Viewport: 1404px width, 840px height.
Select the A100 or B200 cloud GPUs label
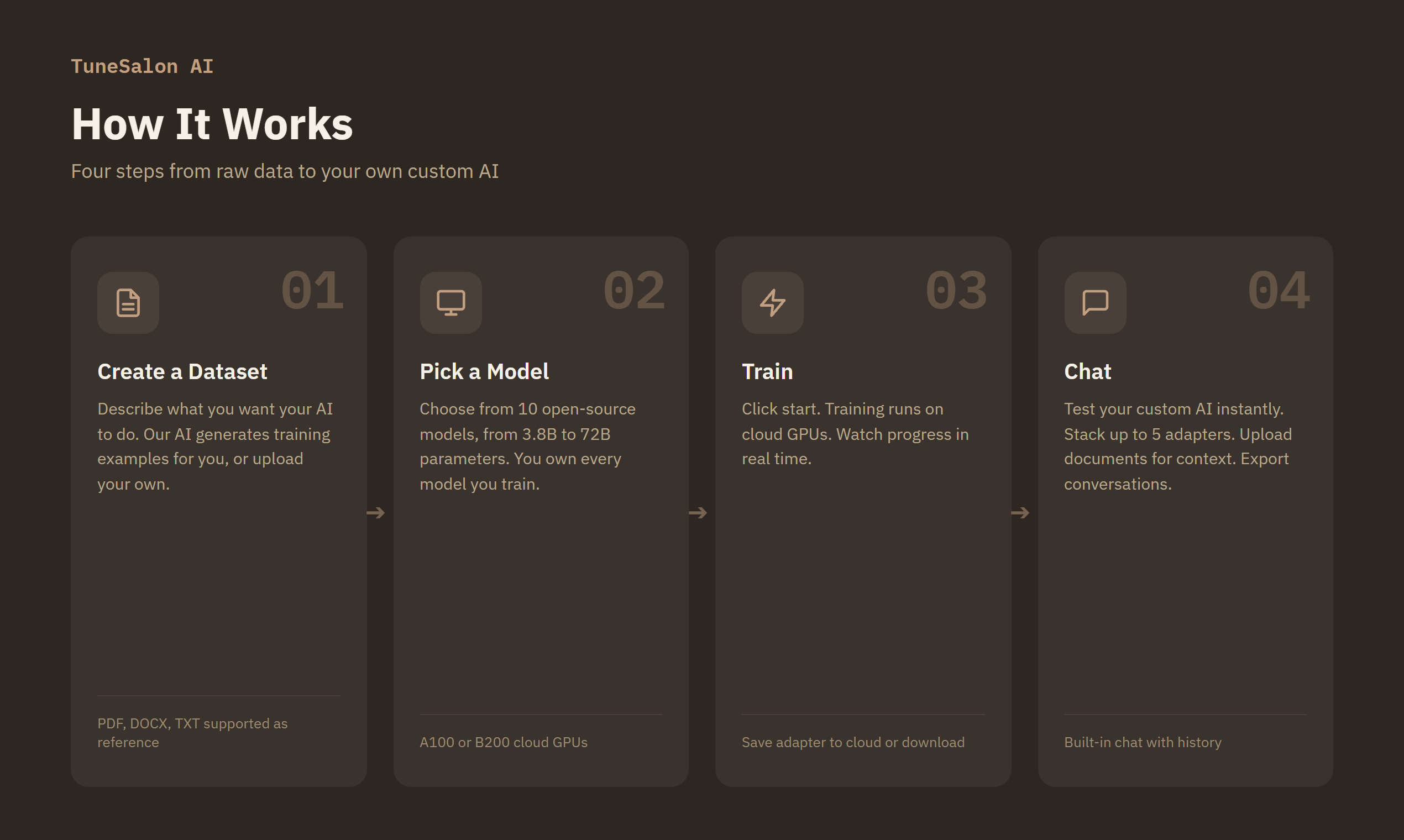point(502,742)
